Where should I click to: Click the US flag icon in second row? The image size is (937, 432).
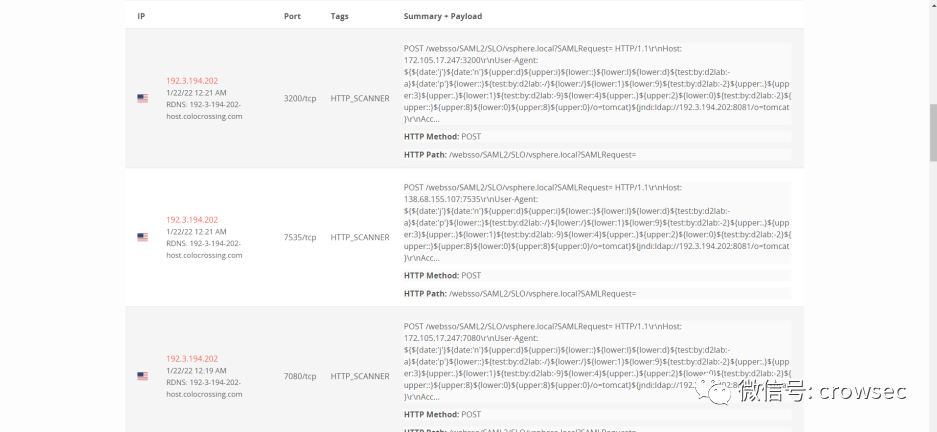pos(142,237)
